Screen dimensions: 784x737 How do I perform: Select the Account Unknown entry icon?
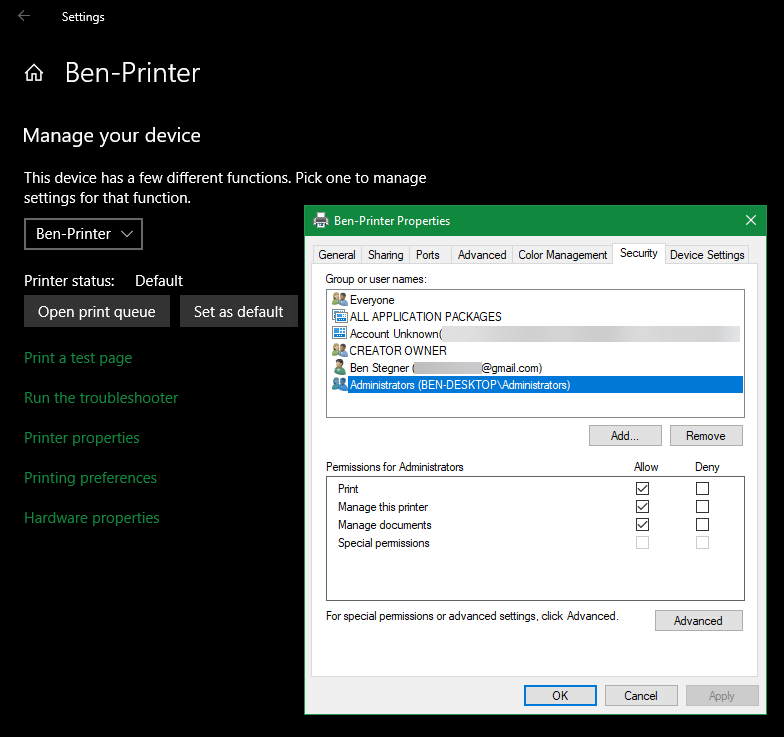[x=339, y=333]
